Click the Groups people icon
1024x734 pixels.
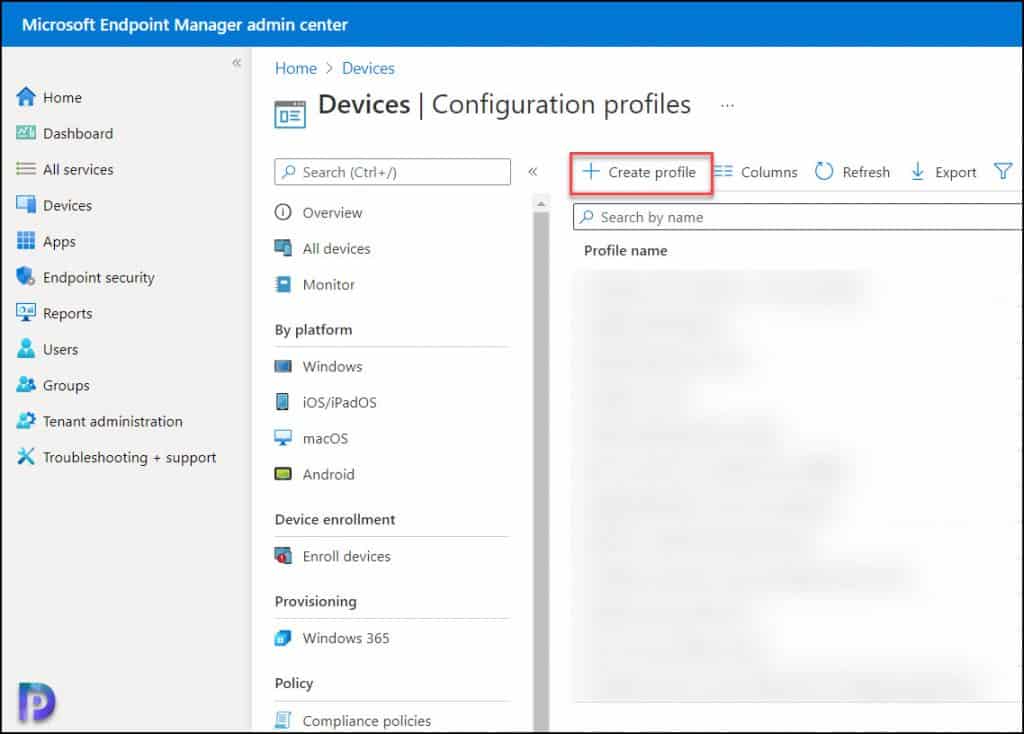[x=25, y=384]
